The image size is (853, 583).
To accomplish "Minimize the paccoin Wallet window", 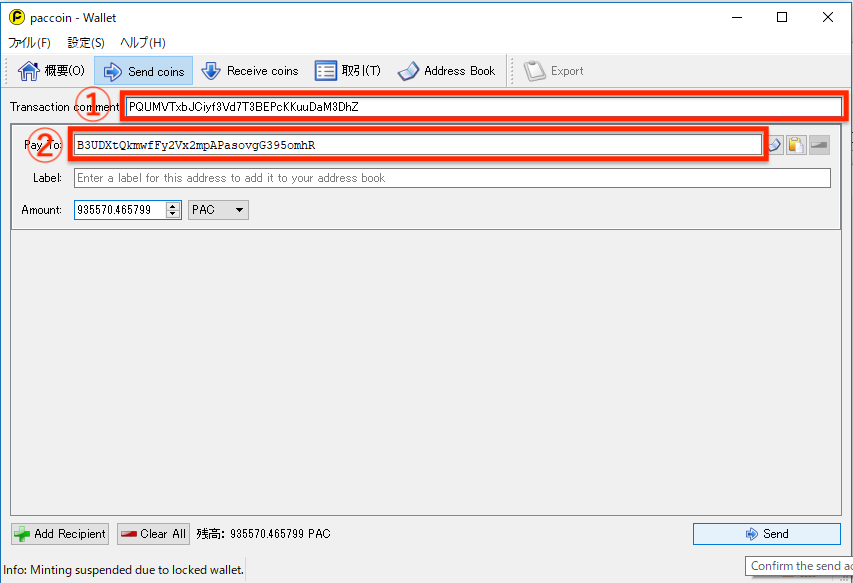I will tap(737, 17).
